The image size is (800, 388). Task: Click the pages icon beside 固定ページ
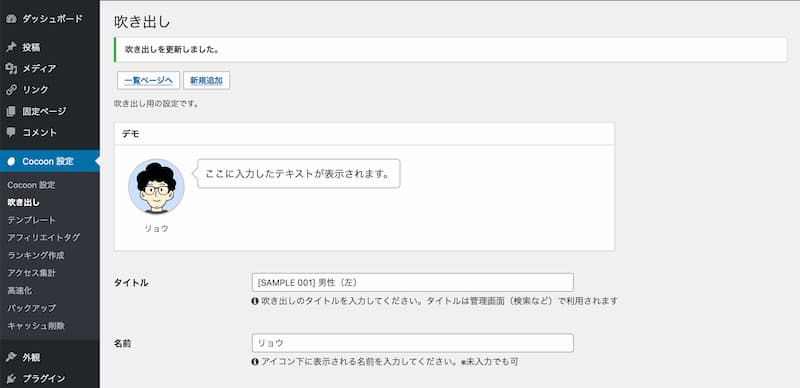[x=11, y=111]
